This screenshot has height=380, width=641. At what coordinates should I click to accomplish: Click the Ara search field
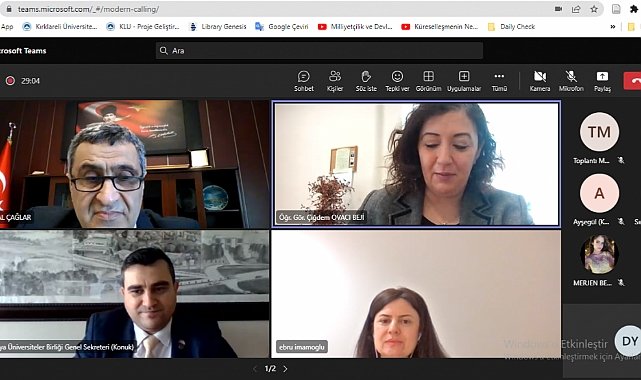pos(319,51)
